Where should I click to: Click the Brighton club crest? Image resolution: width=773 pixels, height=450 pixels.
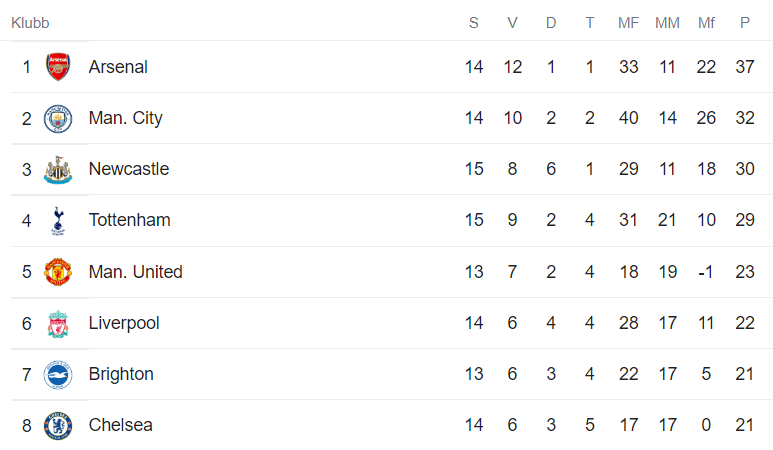click(x=58, y=375)
